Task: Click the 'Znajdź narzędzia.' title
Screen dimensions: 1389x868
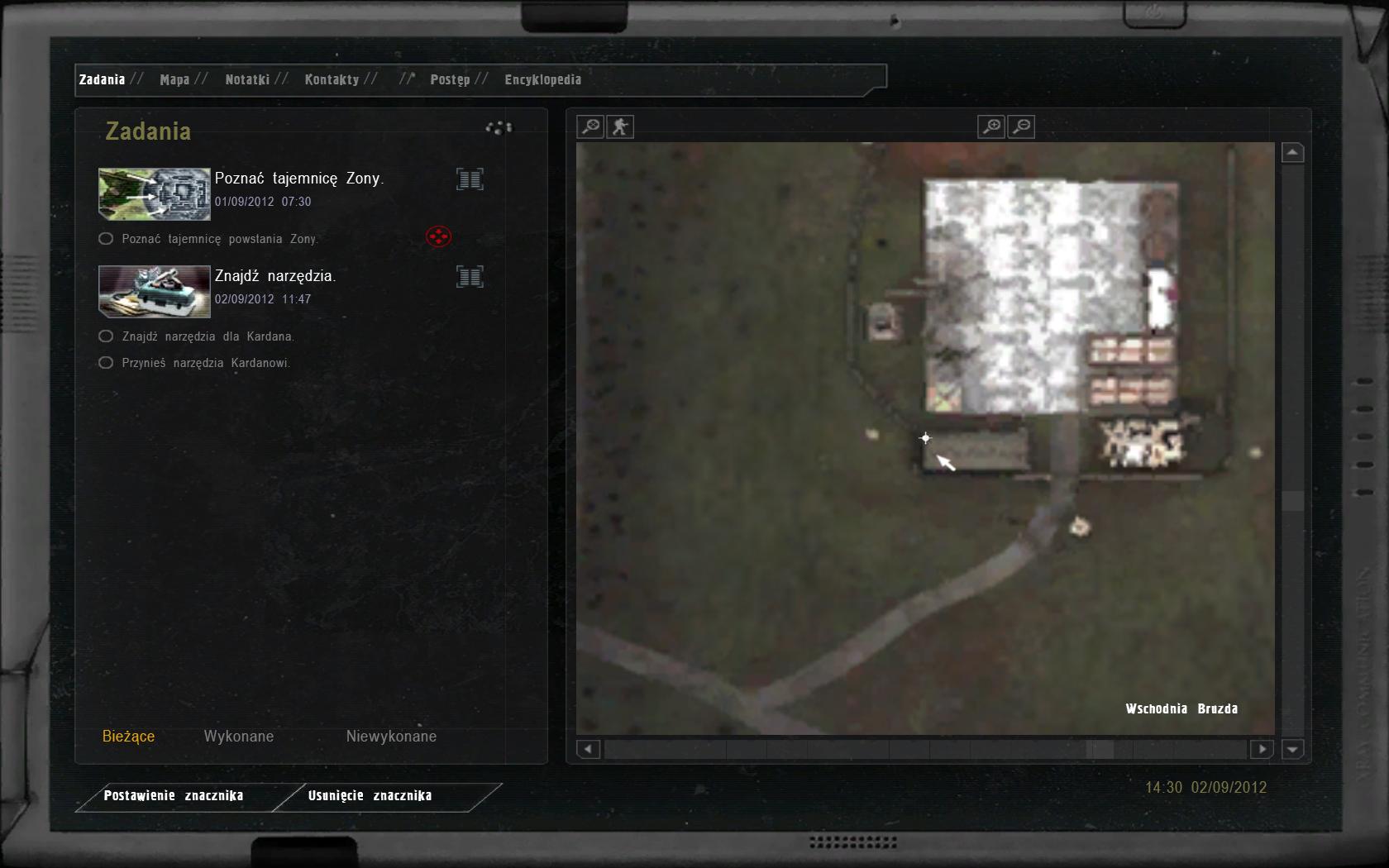Action: pos(275,276)
